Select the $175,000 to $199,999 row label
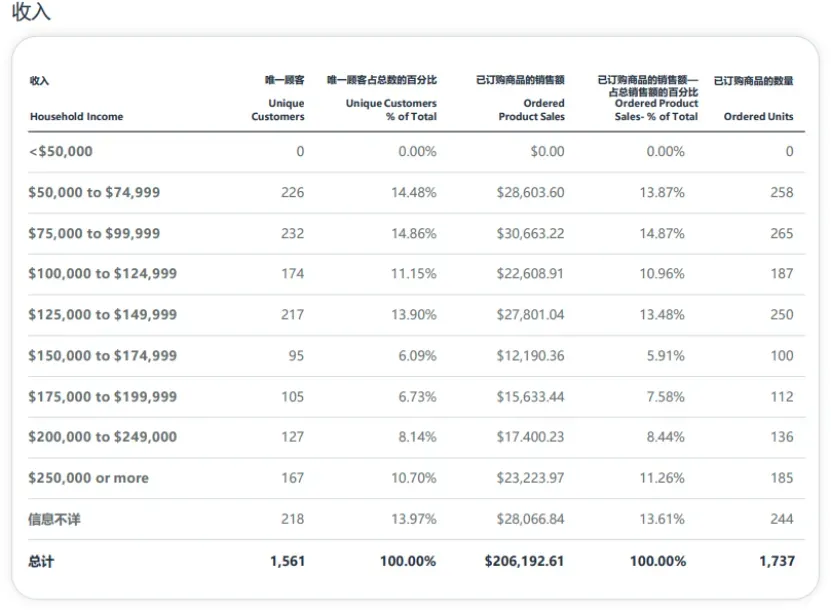Image resolution: width=831 pixels, height=611 pixels. (x=102, y=396)
